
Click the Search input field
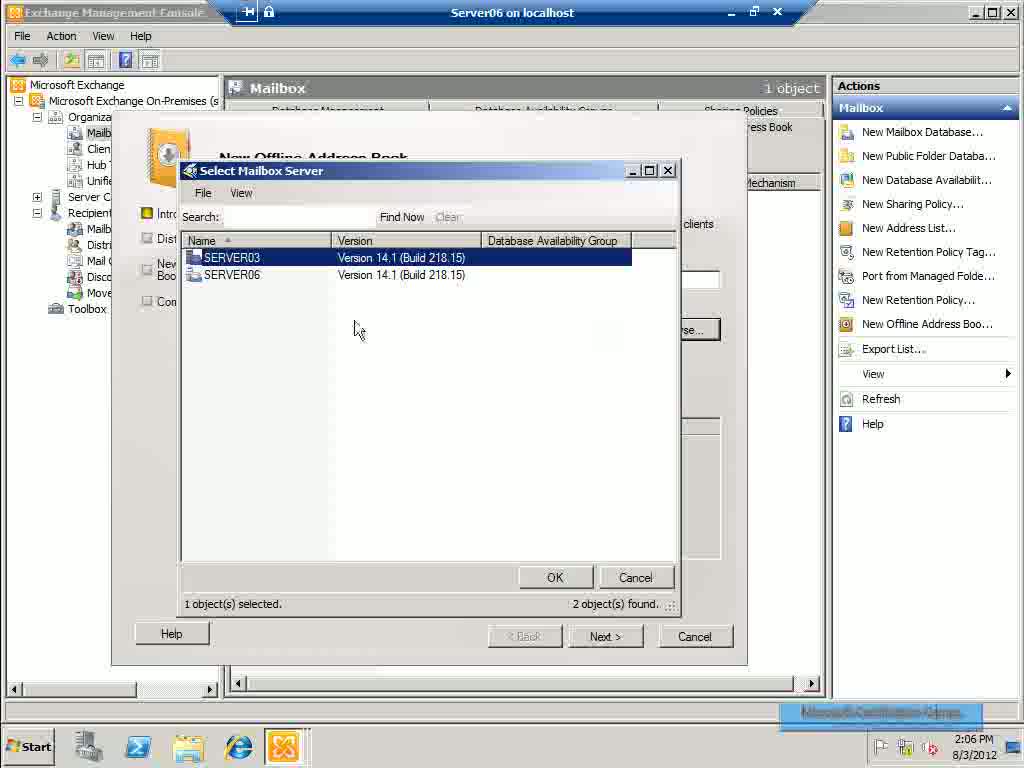click(298, 217)
